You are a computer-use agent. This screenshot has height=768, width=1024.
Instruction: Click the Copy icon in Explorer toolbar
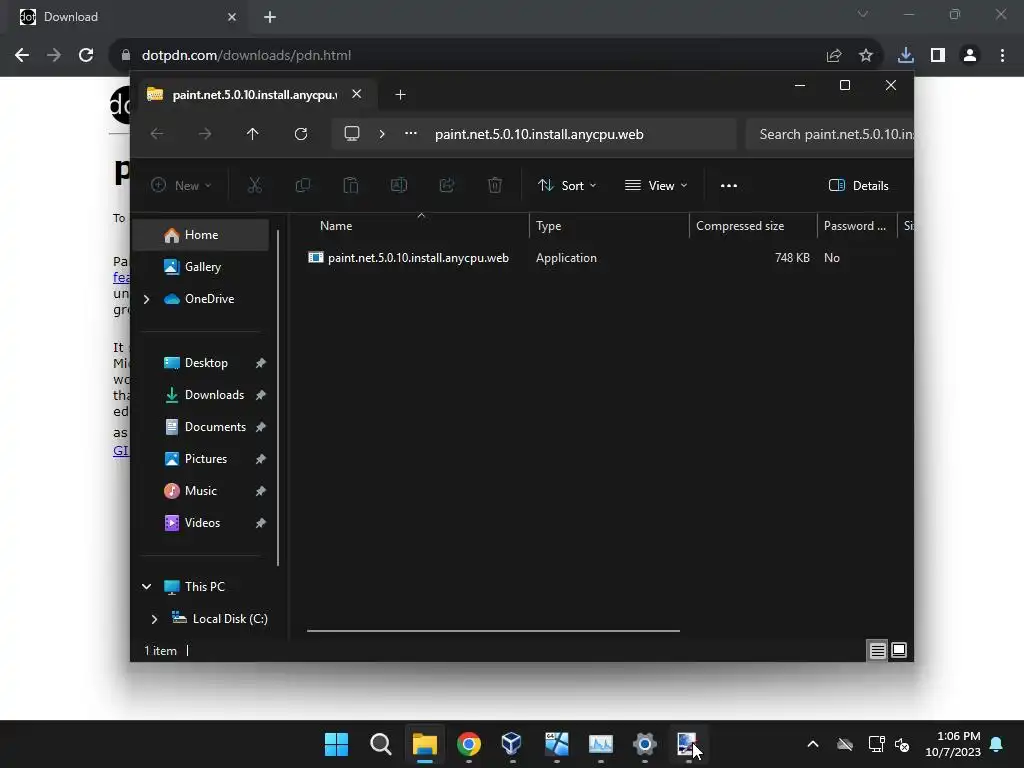tap(302, 185)
